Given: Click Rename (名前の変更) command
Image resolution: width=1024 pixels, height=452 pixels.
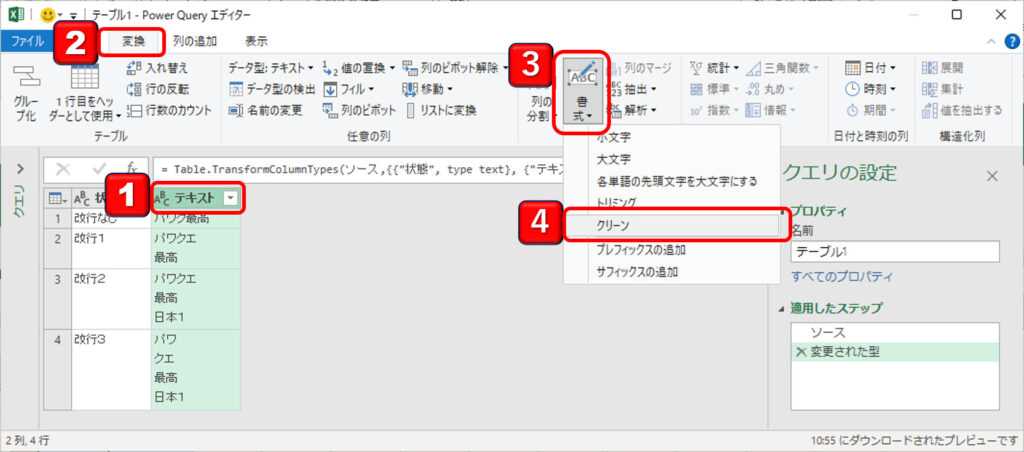Looking at the screenshot, I should coord(265,110).
